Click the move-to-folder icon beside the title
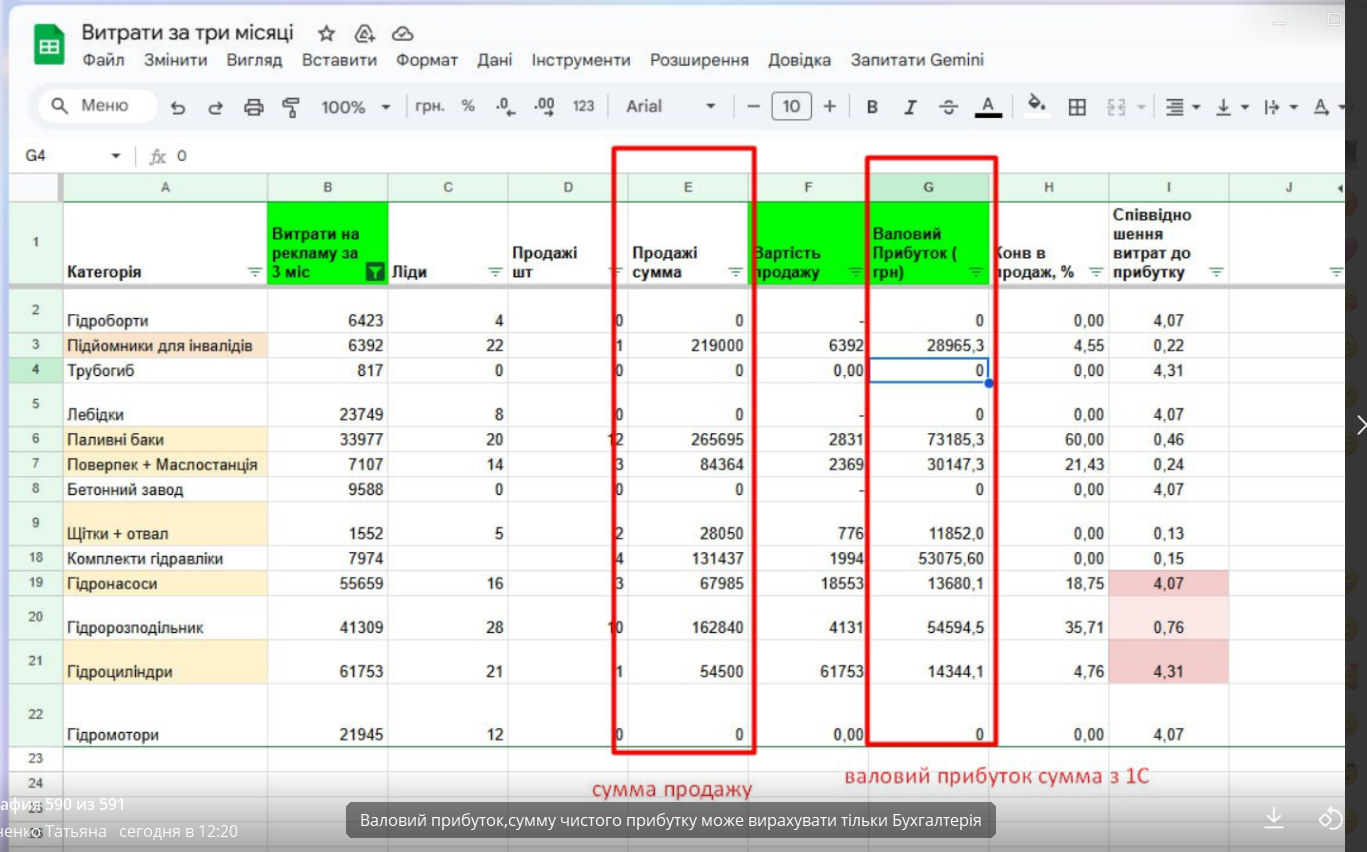 364,33
